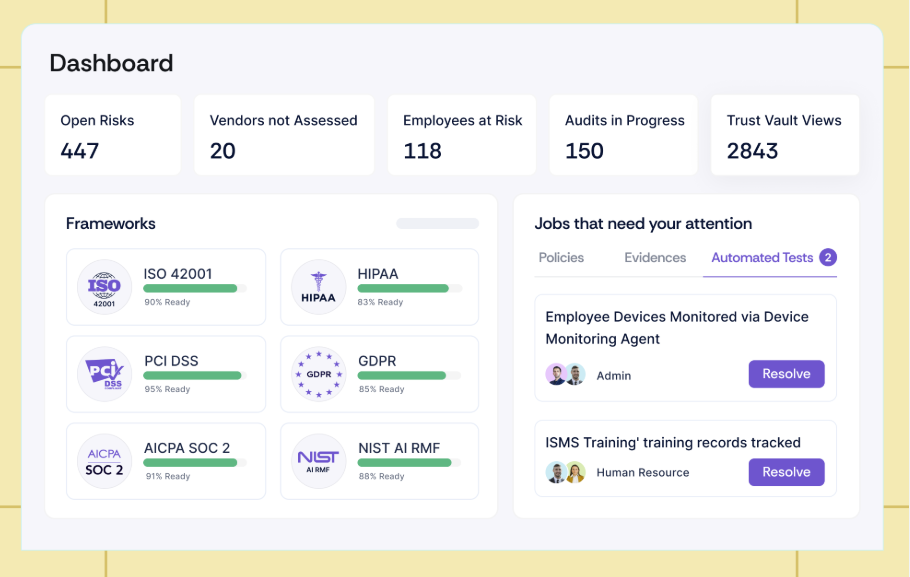Open the HIPAA framework name
This screenshot has width=910, height=577.
point(378,274)
